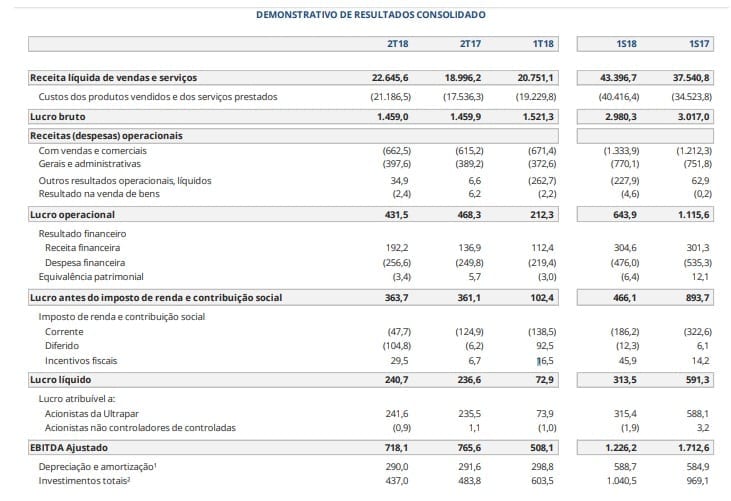Screen dimensions: 731x501
Task: Click the 1S17 column header
Action: pos(699,44)
